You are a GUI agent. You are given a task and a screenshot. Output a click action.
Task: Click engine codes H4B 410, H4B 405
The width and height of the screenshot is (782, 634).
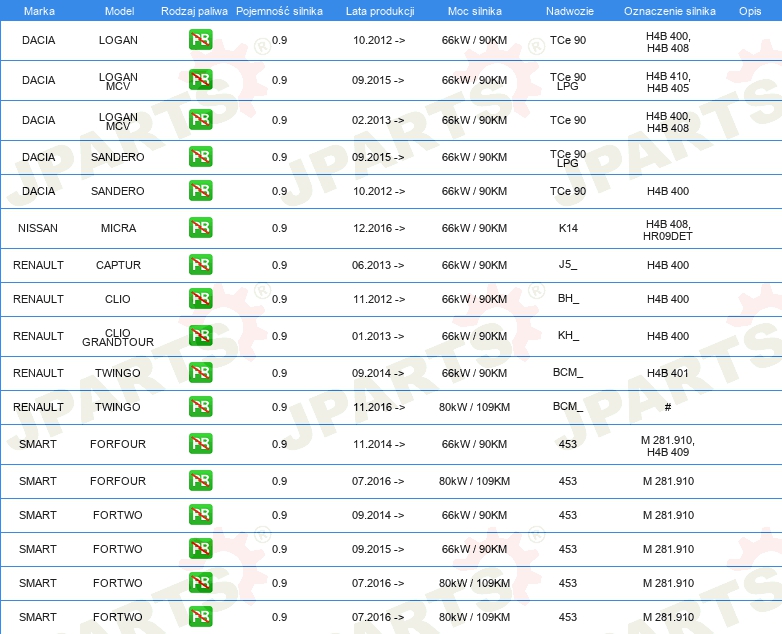[x=668, y=82]
